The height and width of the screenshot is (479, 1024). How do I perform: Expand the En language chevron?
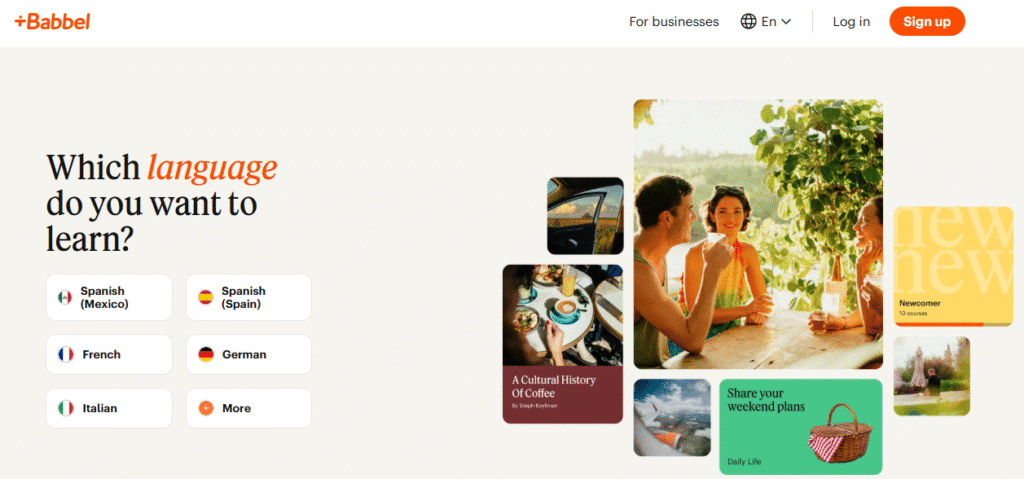[786, 22]
